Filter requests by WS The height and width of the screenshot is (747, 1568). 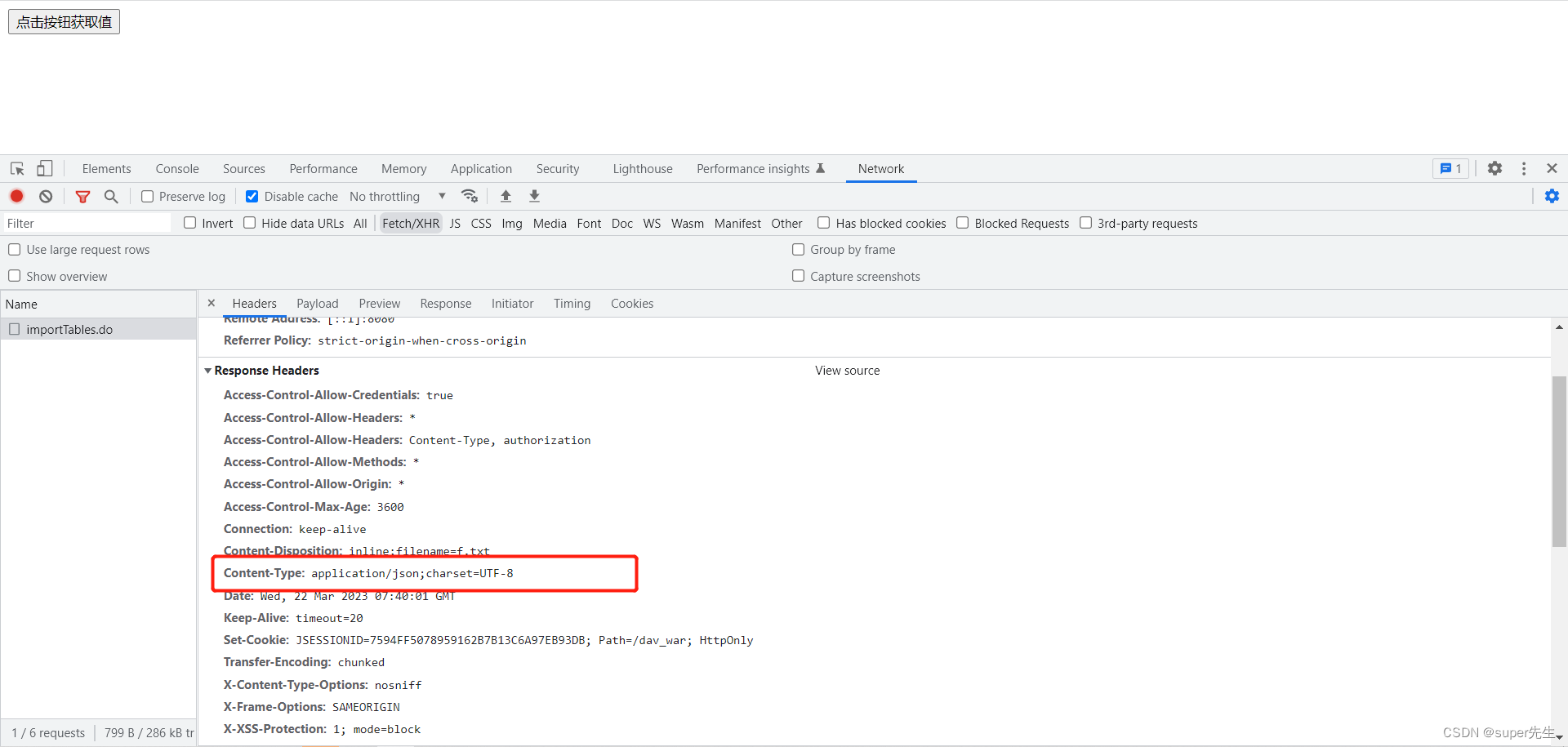[652, 223]
